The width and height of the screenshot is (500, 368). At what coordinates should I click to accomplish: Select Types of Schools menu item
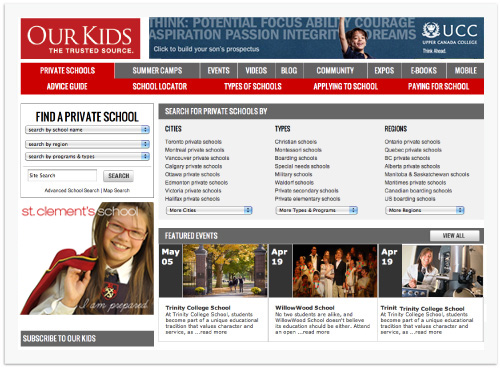(253, 87)
